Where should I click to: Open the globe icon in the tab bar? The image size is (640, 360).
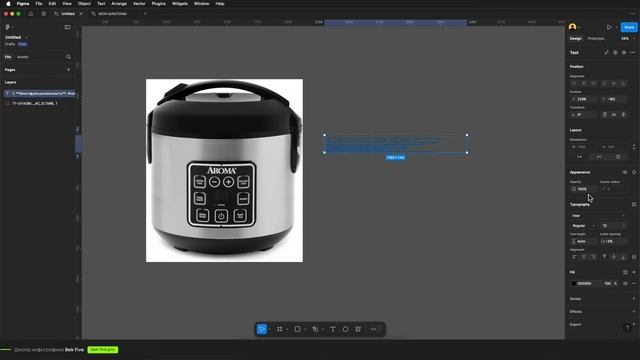(44, 13)
